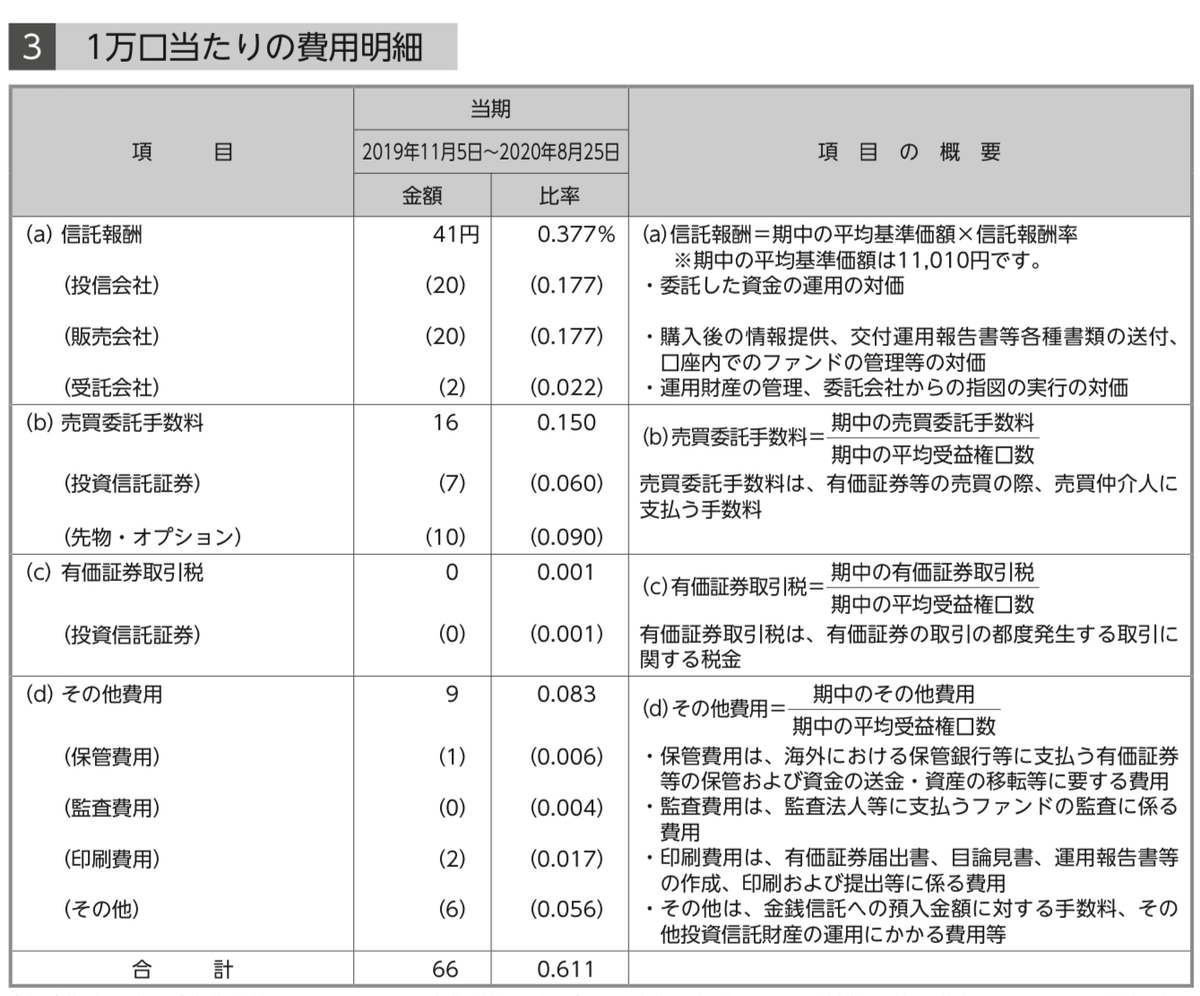Select the '(監査費用)' row label
Screen dimensions: 1200x996
tap(110, 807)
